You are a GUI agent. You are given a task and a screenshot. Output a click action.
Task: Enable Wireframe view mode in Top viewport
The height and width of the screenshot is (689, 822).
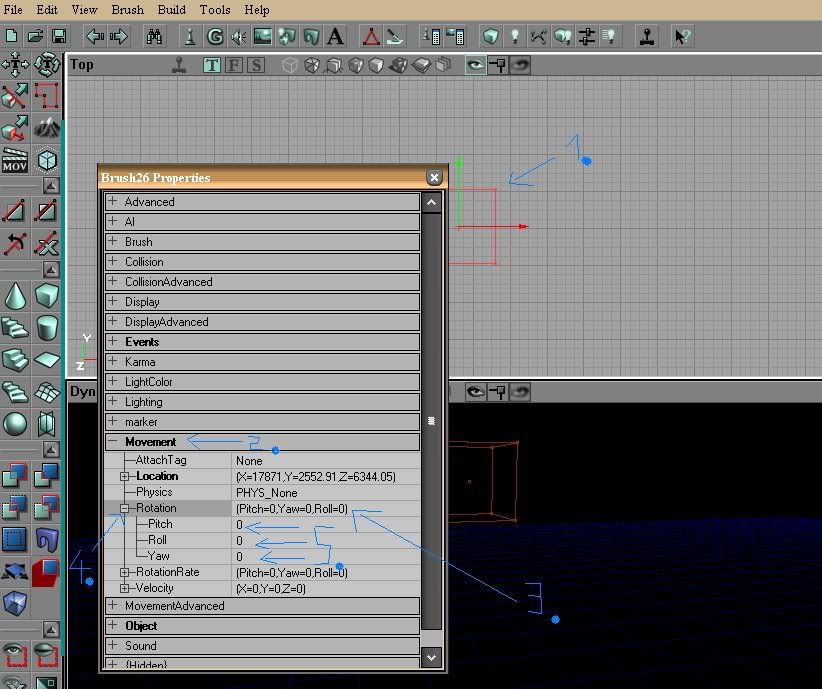(290, 65)
